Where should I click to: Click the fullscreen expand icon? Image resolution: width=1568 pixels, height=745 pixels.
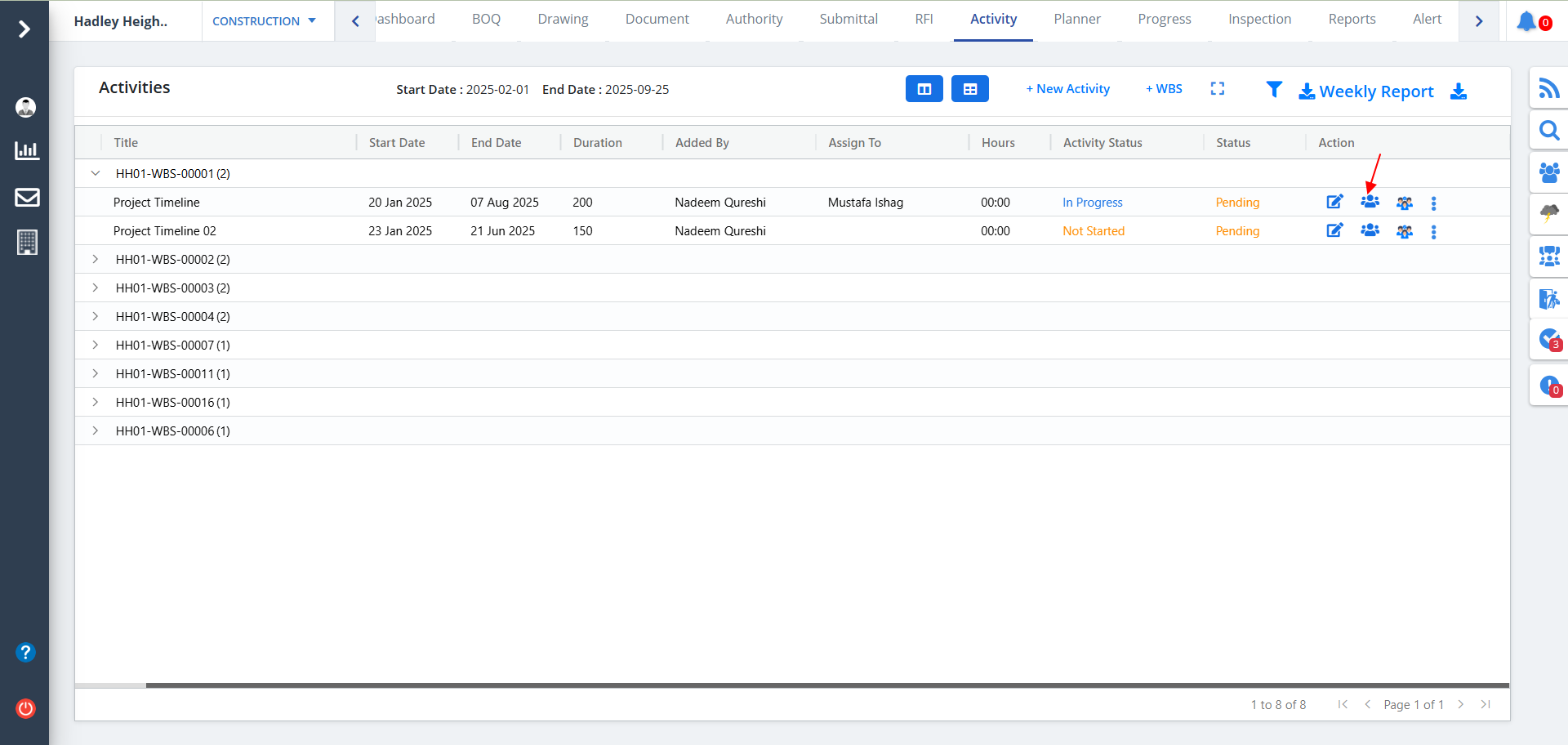1217,89
